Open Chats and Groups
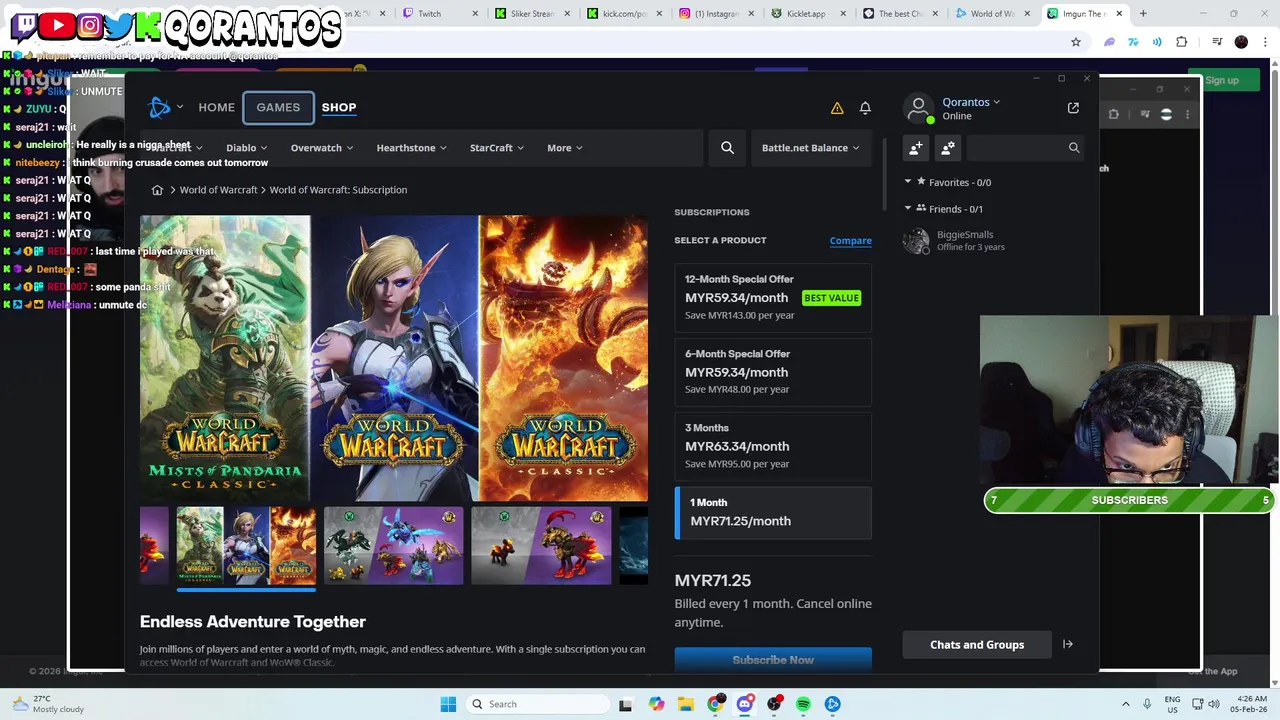The height and width of the screenshot is (720, 1280). tap(977, 645)
